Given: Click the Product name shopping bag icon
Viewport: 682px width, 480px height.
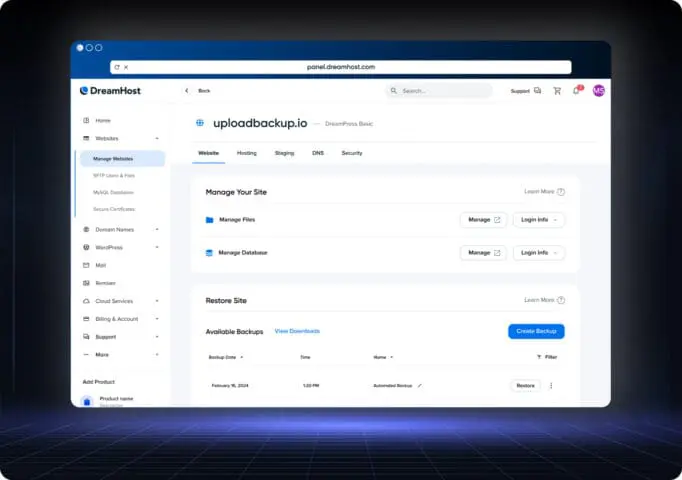Looking at the screenshot, I should pos(87,402).
